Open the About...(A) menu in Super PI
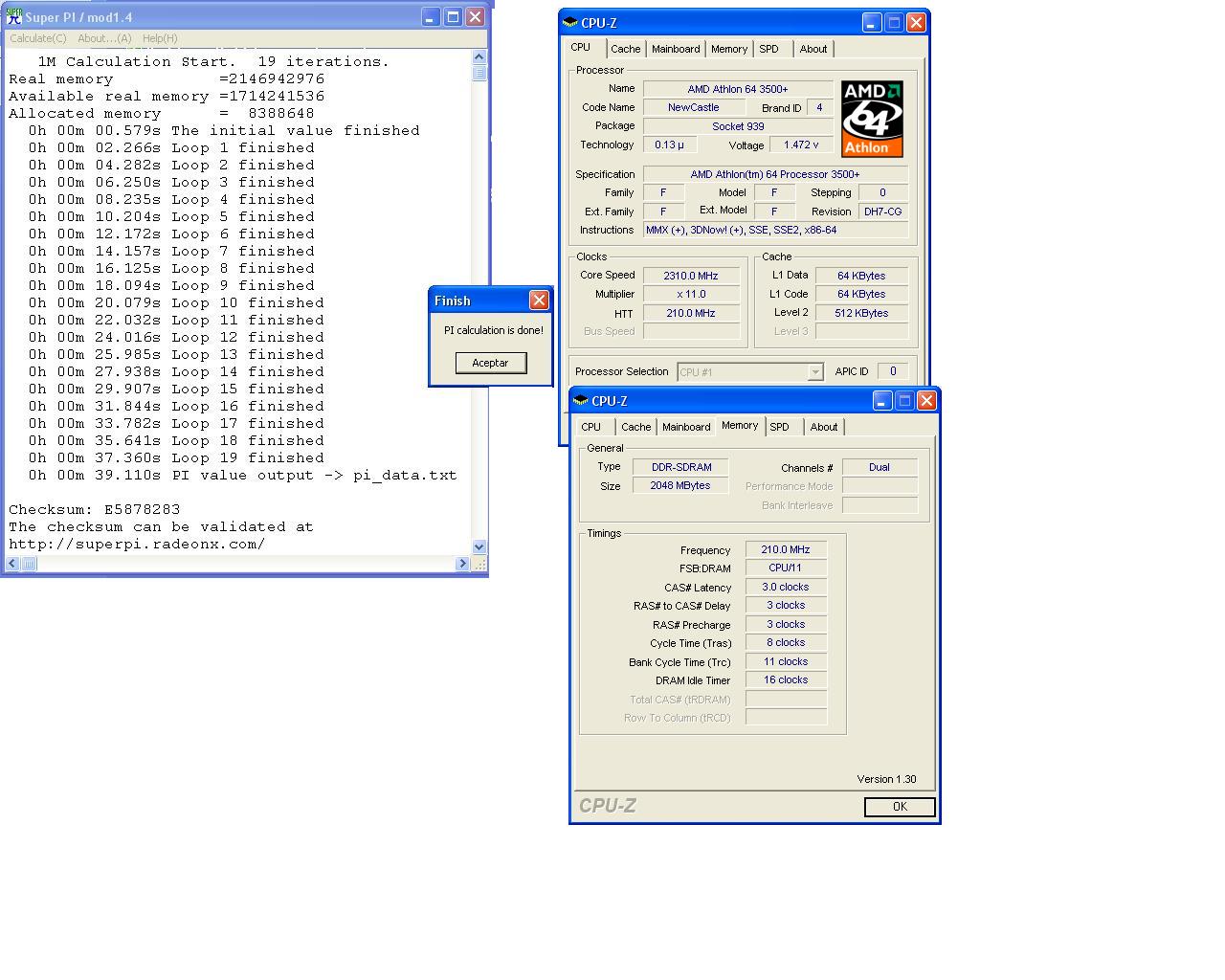Screen dimensions: 1225x980 pyautogui.click(x=104, y=38)
